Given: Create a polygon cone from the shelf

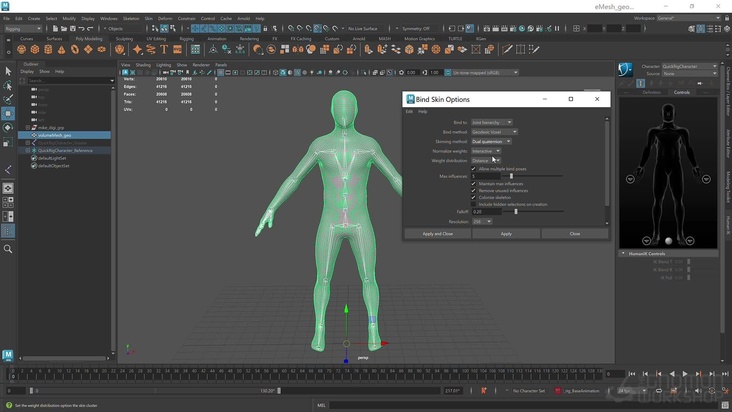Looking at the screenshot, I should 62,49.
